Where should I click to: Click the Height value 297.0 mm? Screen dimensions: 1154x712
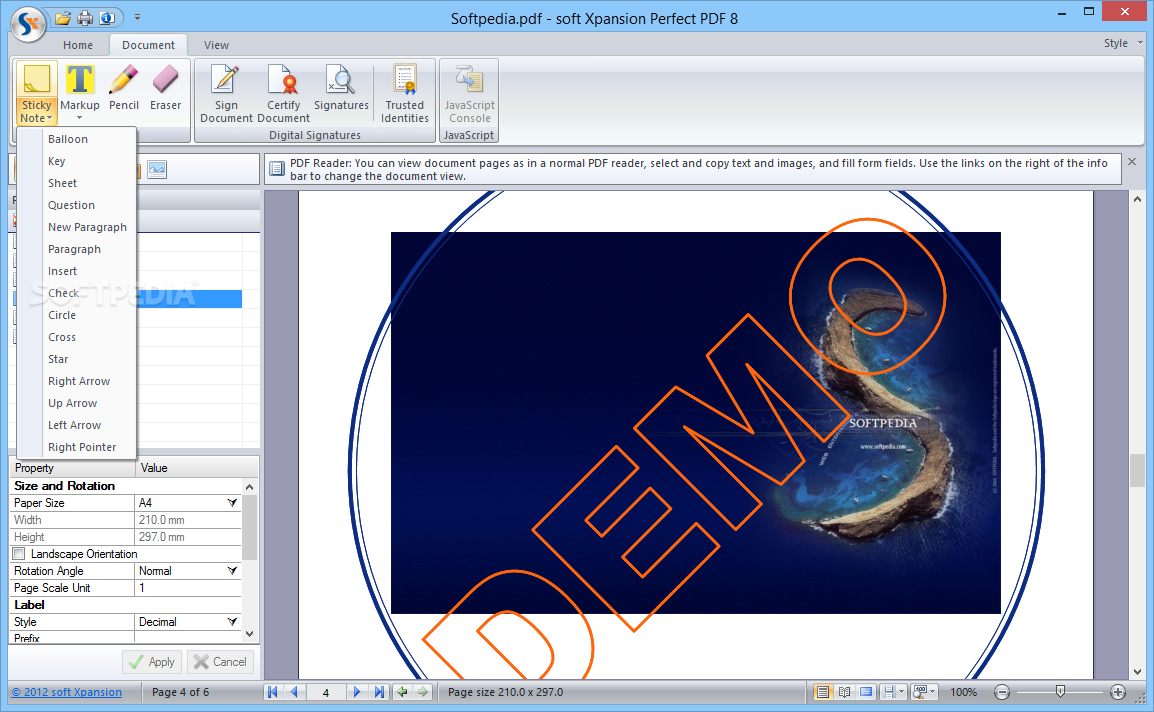click(x=162, y=537)
